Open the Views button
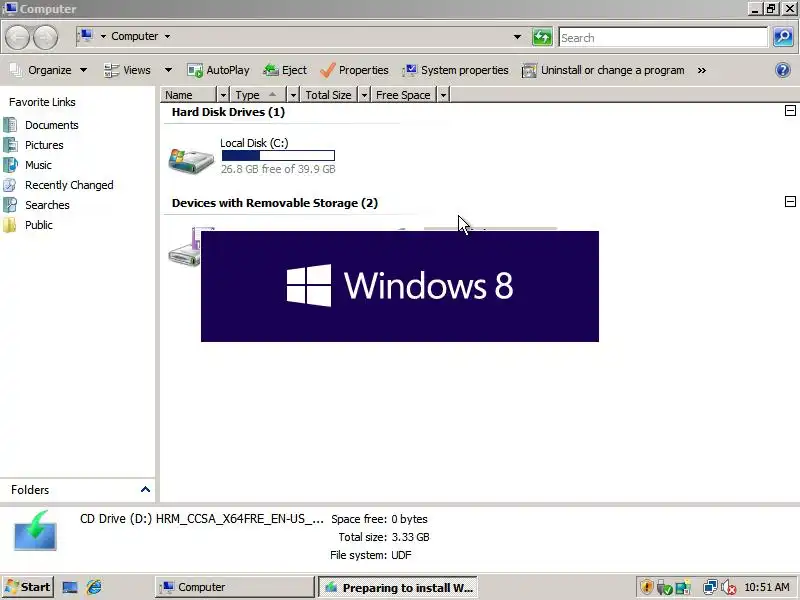Viewport: 800px width, 600px height. click(128, 70)
